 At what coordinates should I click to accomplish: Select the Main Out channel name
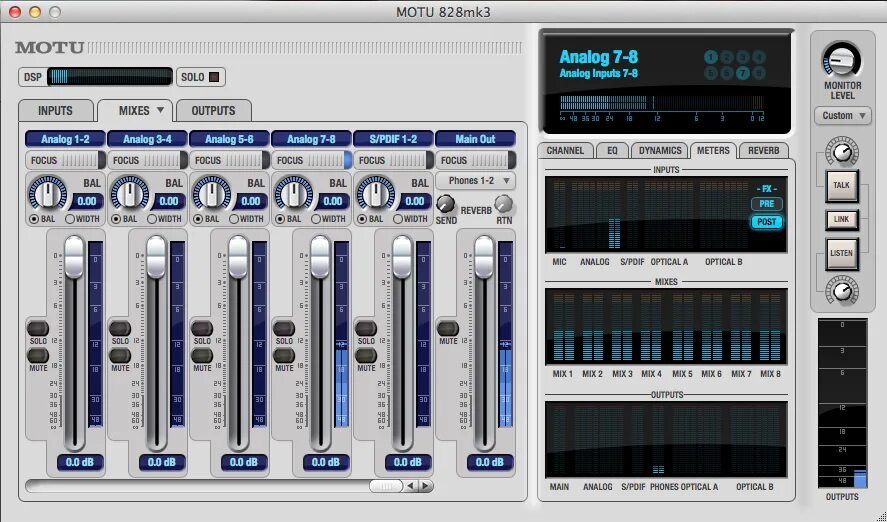(475, 139)
